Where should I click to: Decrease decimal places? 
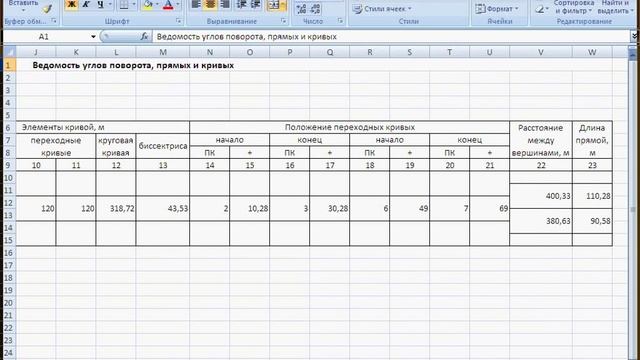point(316,9)
